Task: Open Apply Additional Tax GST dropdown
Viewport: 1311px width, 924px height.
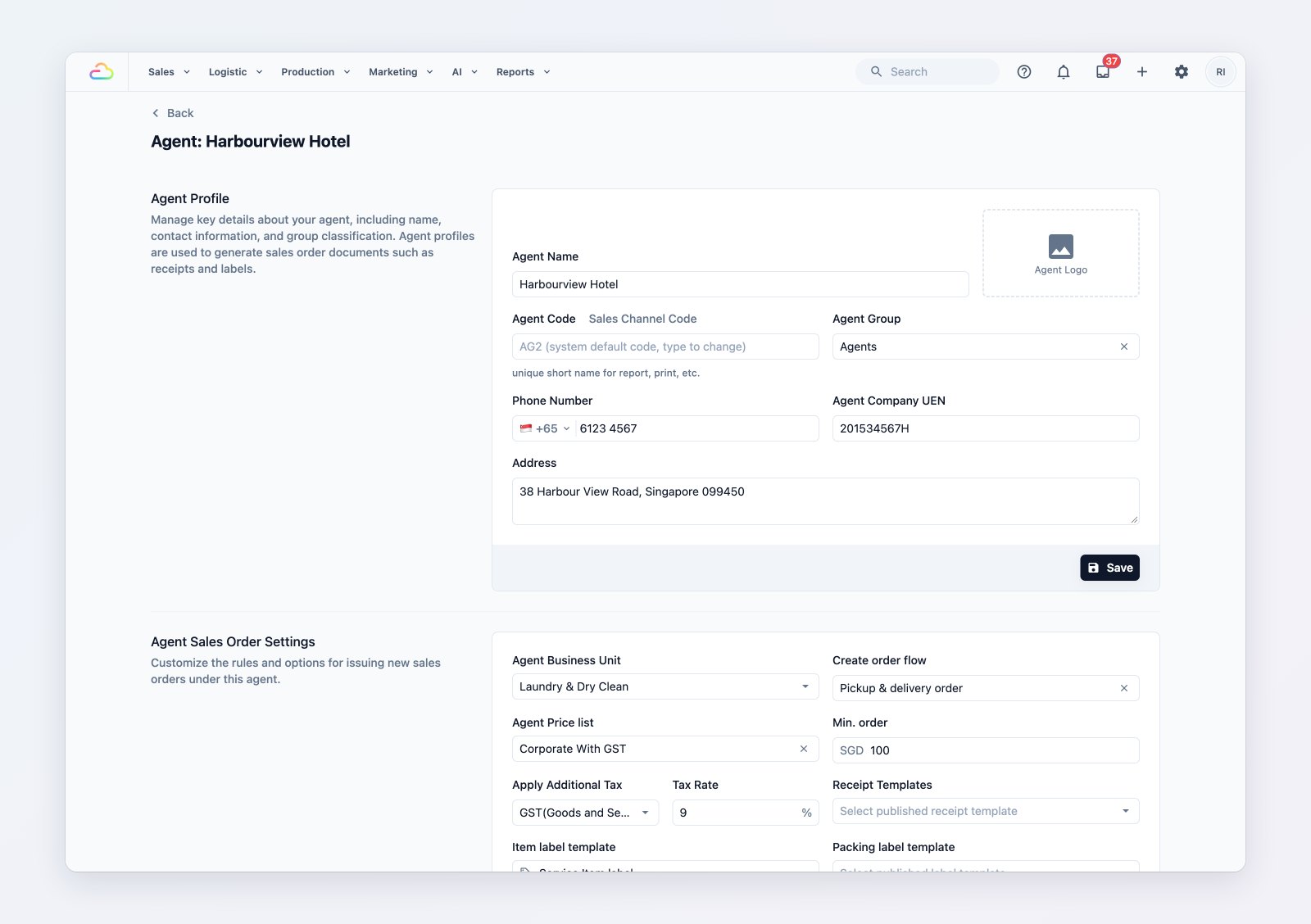Action: click(x=585, y=813)
